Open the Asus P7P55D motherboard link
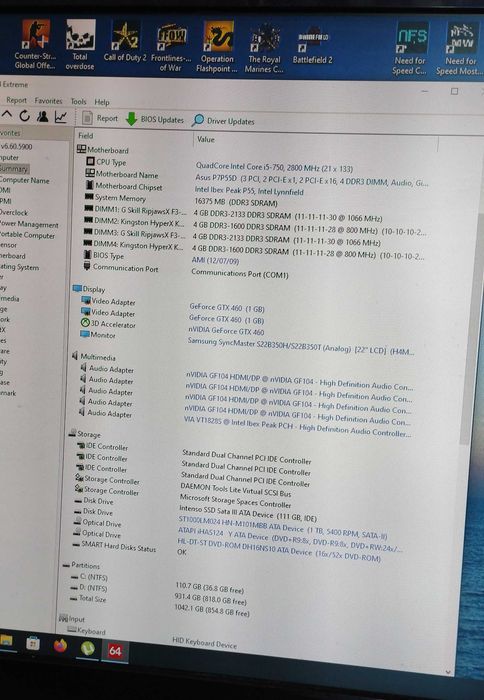This screenshot has width=484, height=700. pyautogui.click(x=311, y=180)
